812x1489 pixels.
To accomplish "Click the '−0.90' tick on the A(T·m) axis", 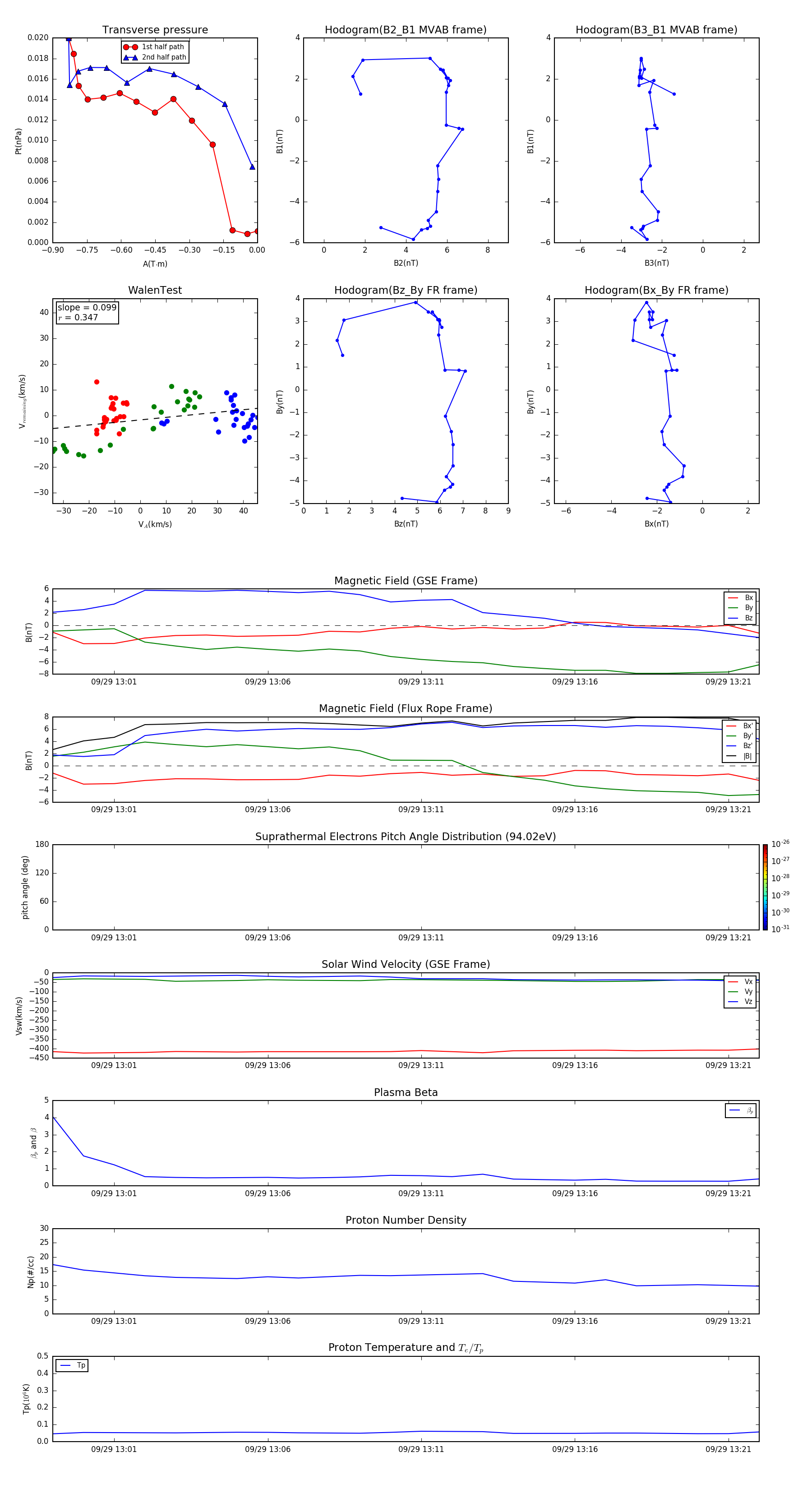I will 53,250.
